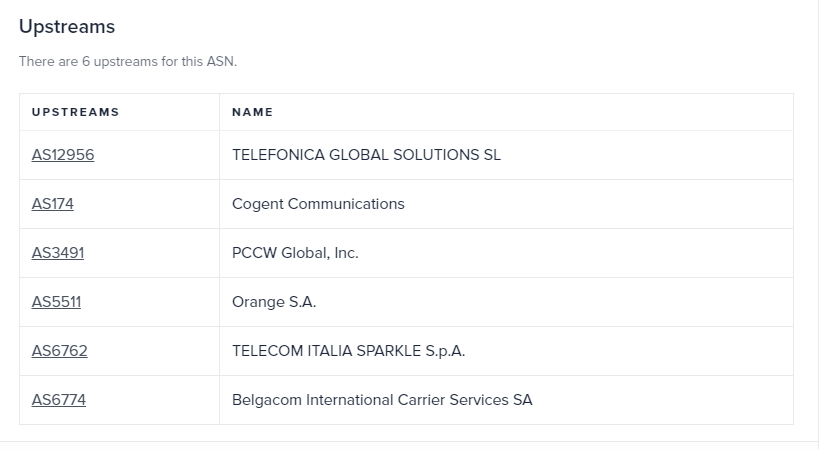Click the Orange S.A. name cell
Image resolution: width=838 pixels, height=449 pixels.
click(274, 302)
